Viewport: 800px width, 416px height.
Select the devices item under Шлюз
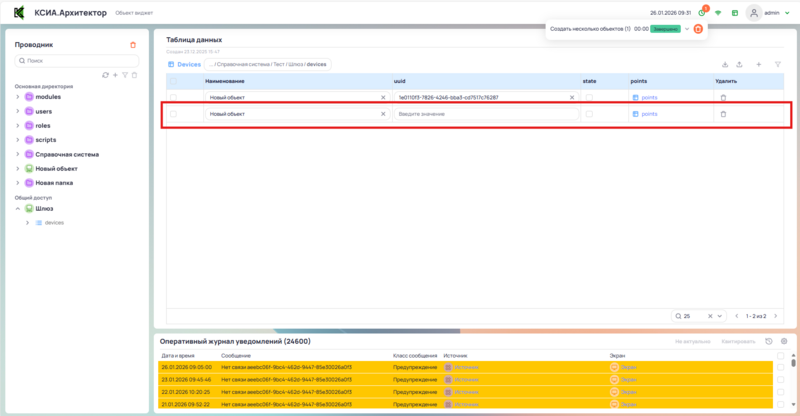54,222
